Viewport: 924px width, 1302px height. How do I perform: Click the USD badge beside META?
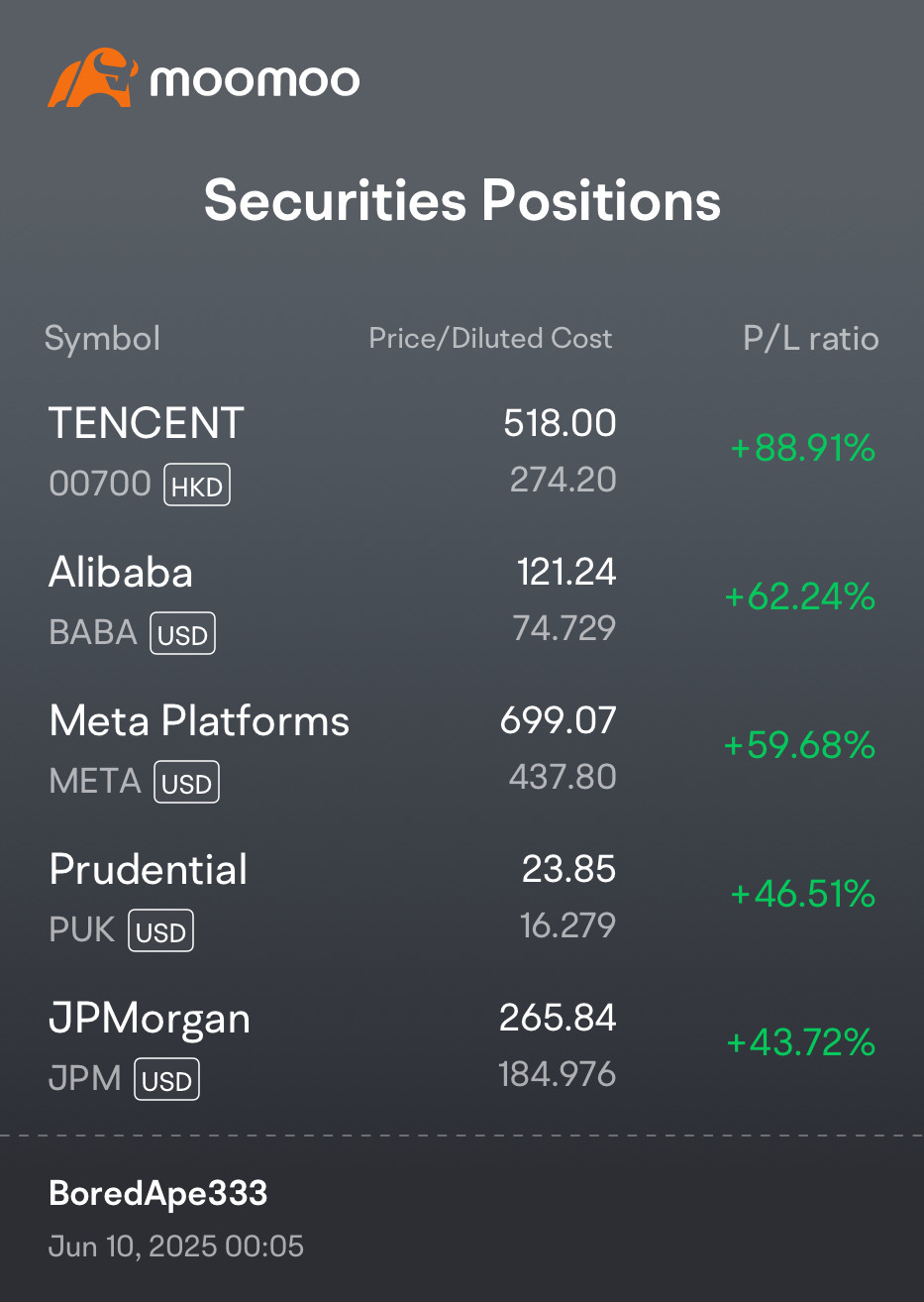pos(186,783)
